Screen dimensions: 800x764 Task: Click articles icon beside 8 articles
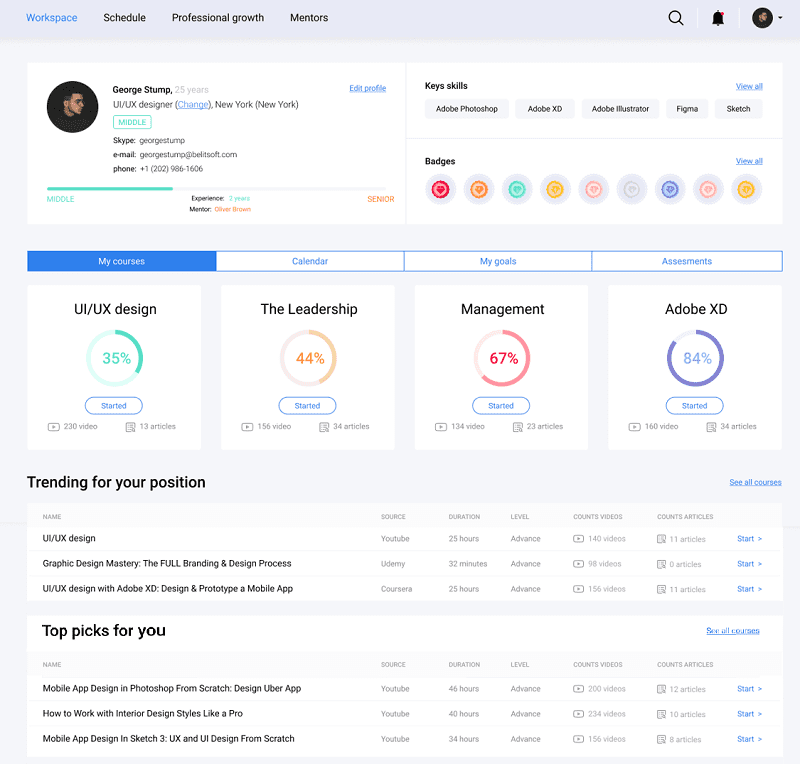661,739
